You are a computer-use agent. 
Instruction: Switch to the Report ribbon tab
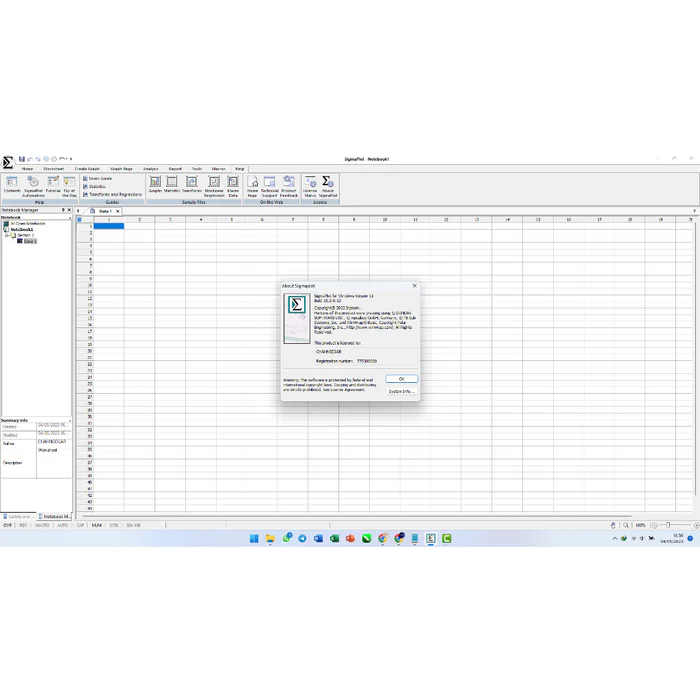(175, 169)
